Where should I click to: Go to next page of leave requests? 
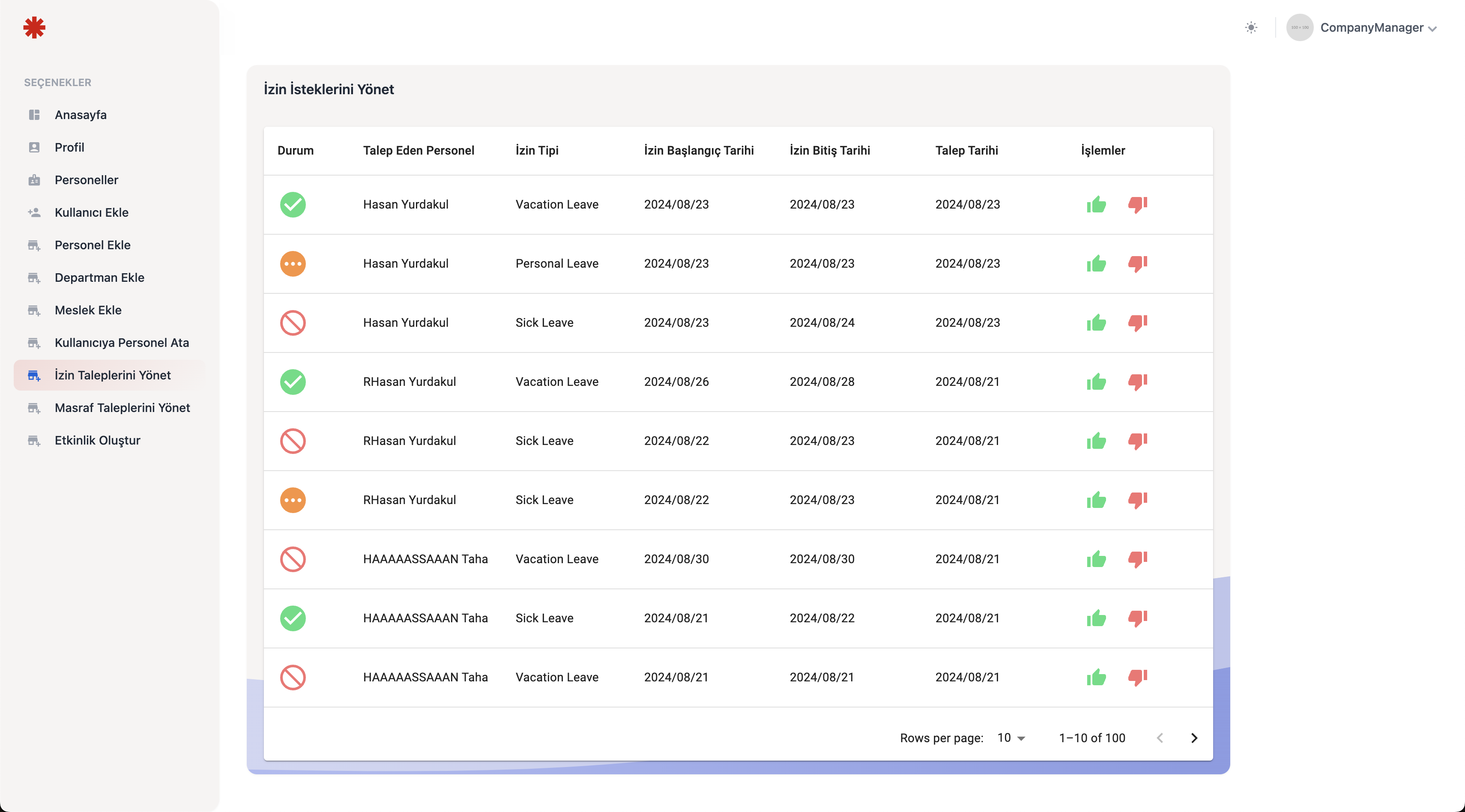tap(1194, 738)
